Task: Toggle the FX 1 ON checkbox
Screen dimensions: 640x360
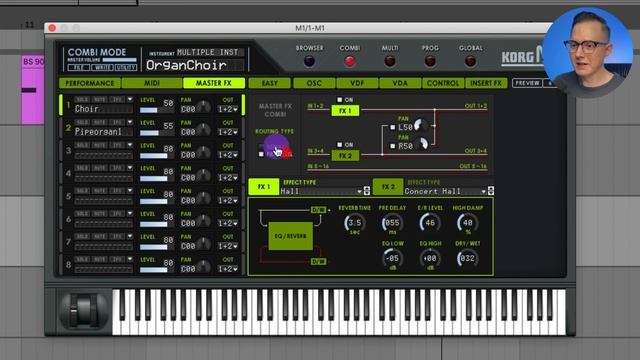Action: click(340, 100)
